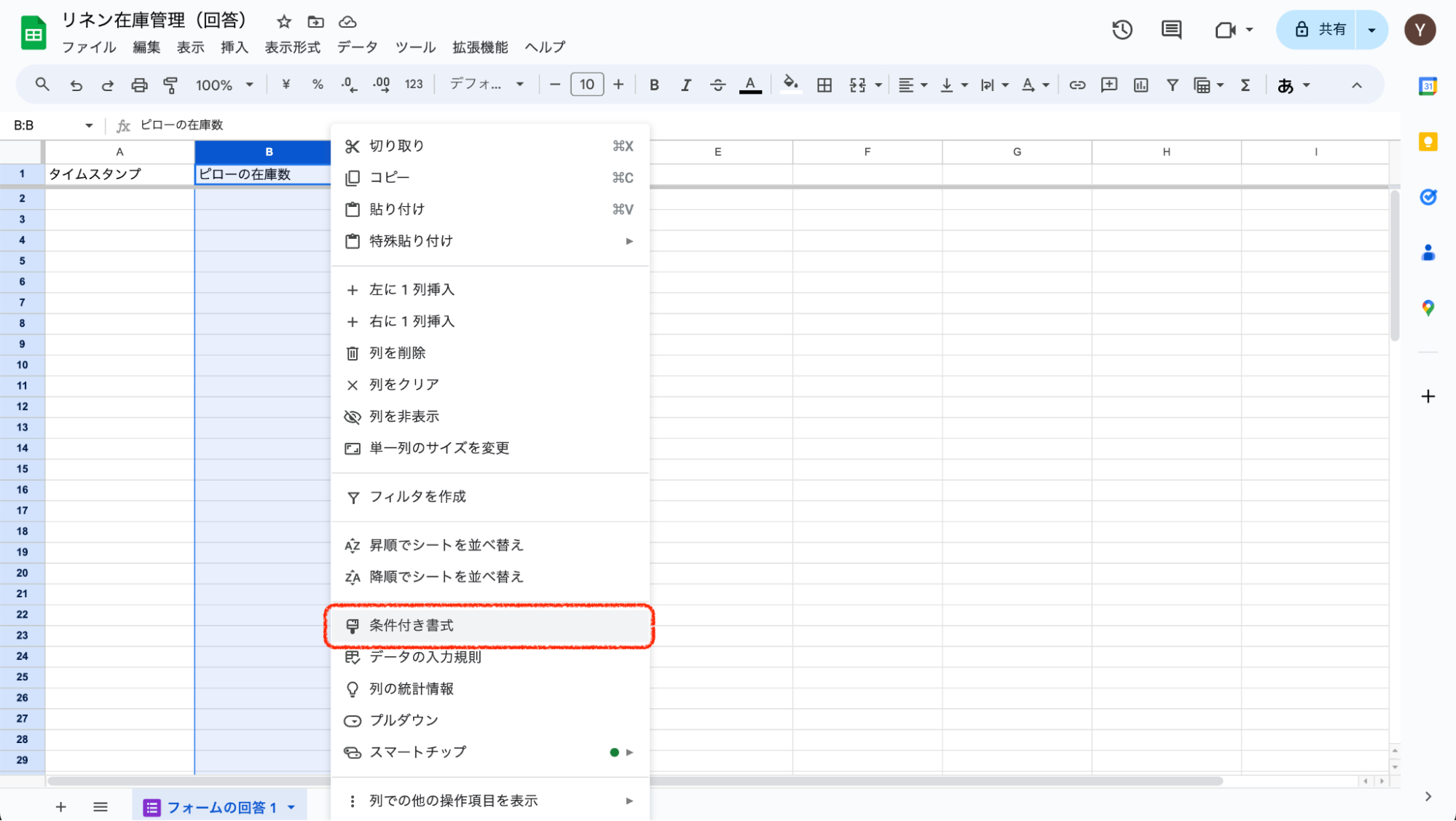Image resolution: width=1456 pixels, height=821 pixels.
Task: Open version history clock icon
Action: 1122,30
